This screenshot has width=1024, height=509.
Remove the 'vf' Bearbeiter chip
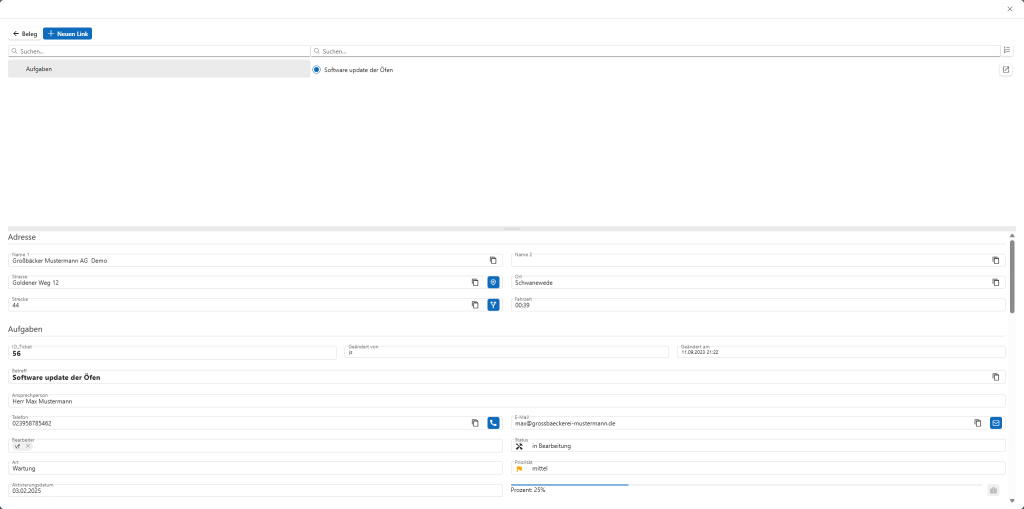click(28, 446)
